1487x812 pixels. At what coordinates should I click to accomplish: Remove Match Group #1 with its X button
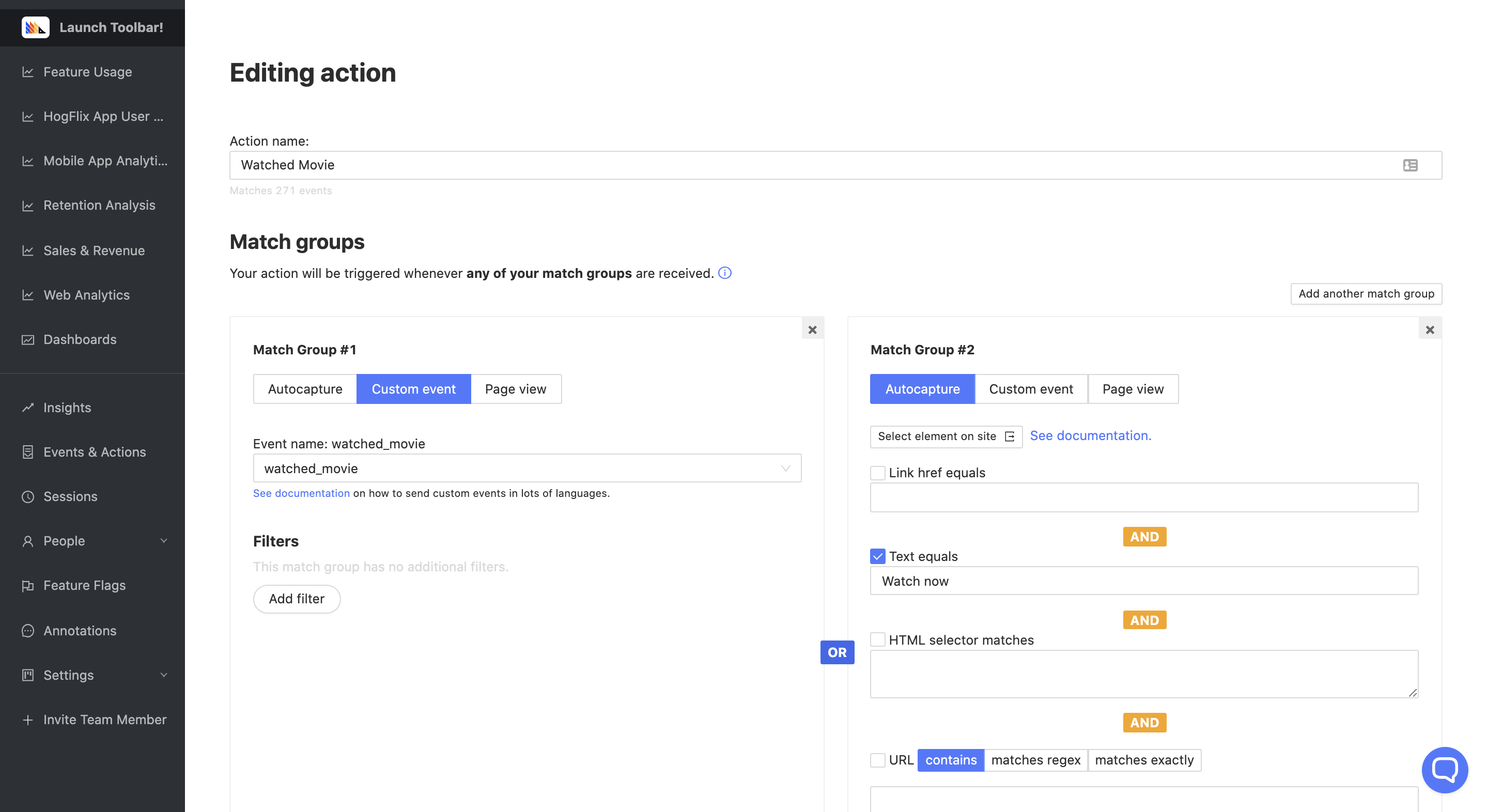[812, 330]
